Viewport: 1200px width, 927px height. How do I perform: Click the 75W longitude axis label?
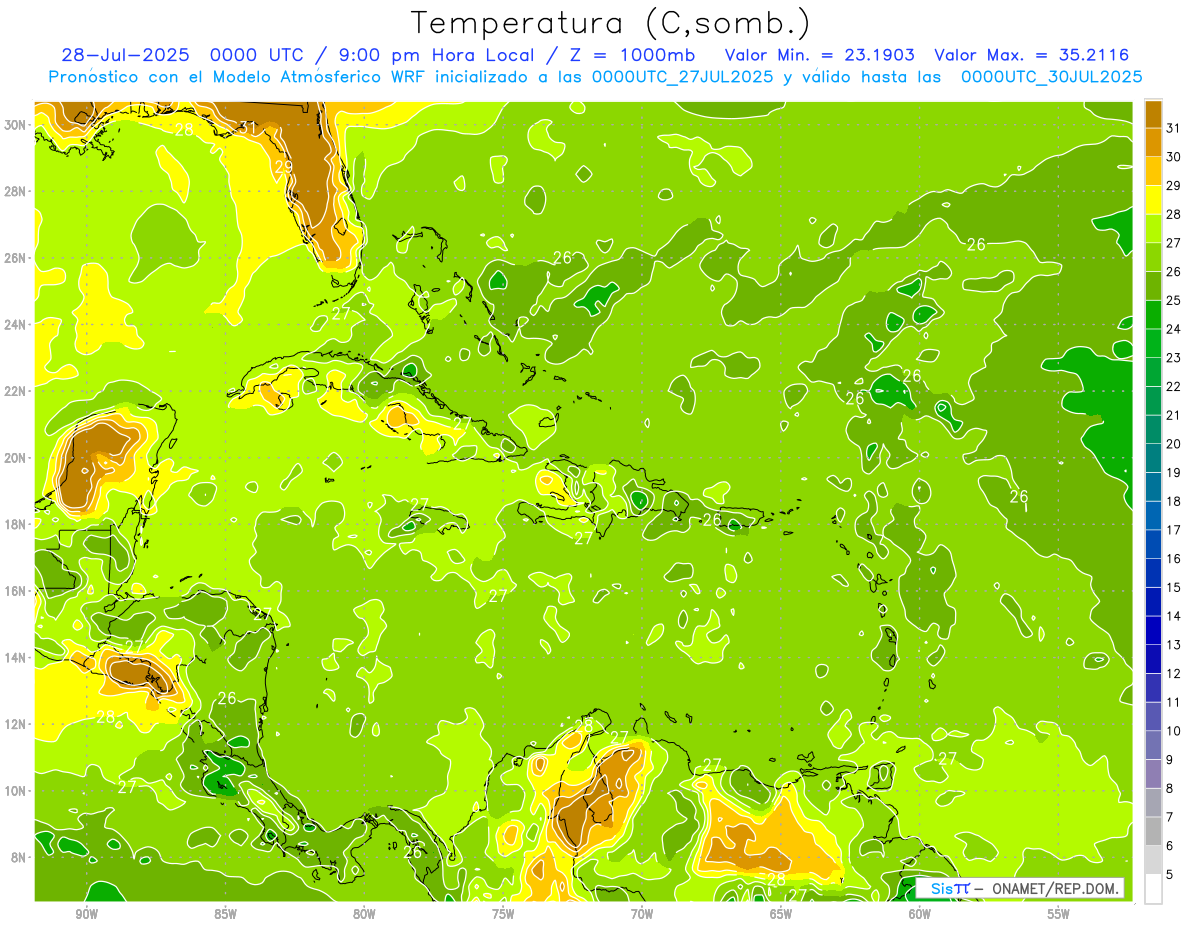[503, 915]
